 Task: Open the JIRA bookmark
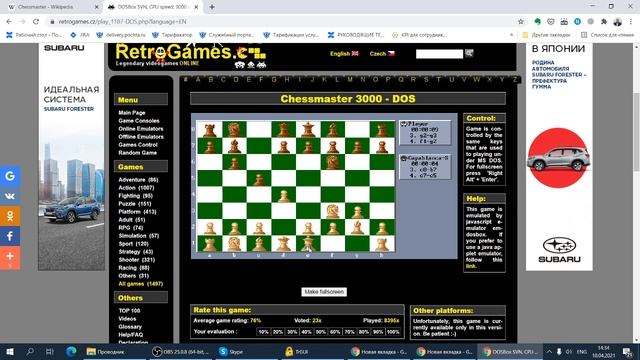[80, 35]
